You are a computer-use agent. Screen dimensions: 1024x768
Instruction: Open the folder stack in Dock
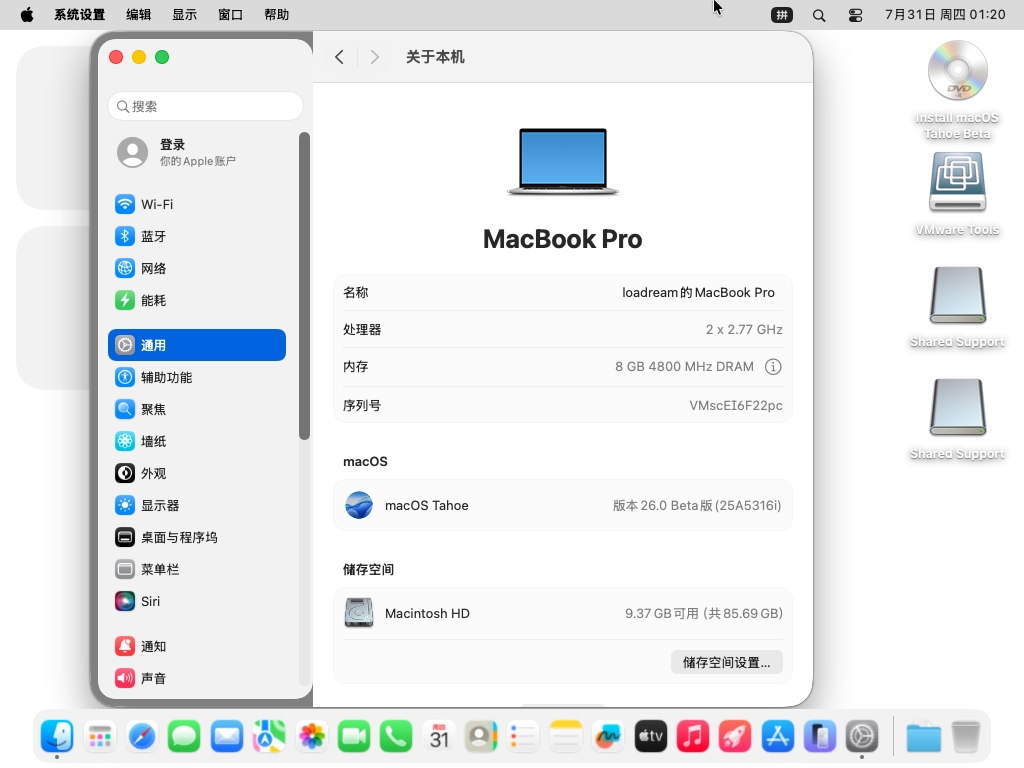(923, 737)
